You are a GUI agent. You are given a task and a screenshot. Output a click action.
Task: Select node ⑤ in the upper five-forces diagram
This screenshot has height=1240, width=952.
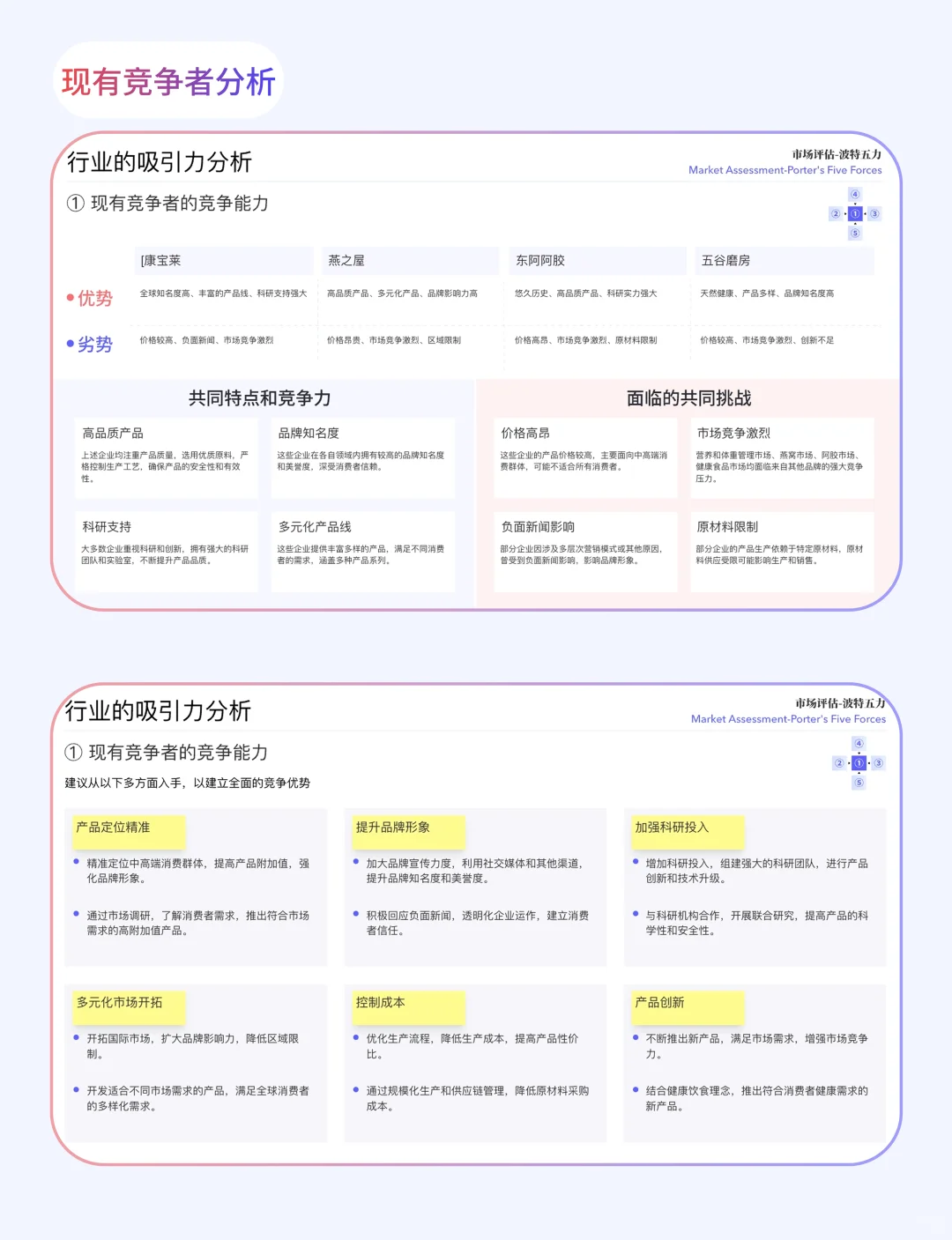[854, 234]
